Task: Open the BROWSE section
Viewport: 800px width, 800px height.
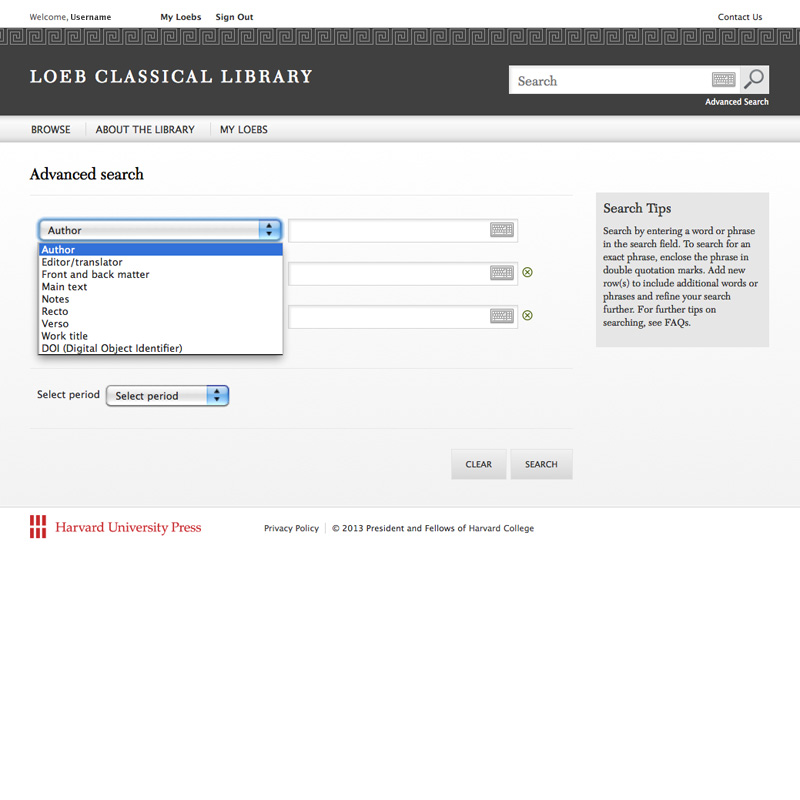Action: (x=50, y=129)
